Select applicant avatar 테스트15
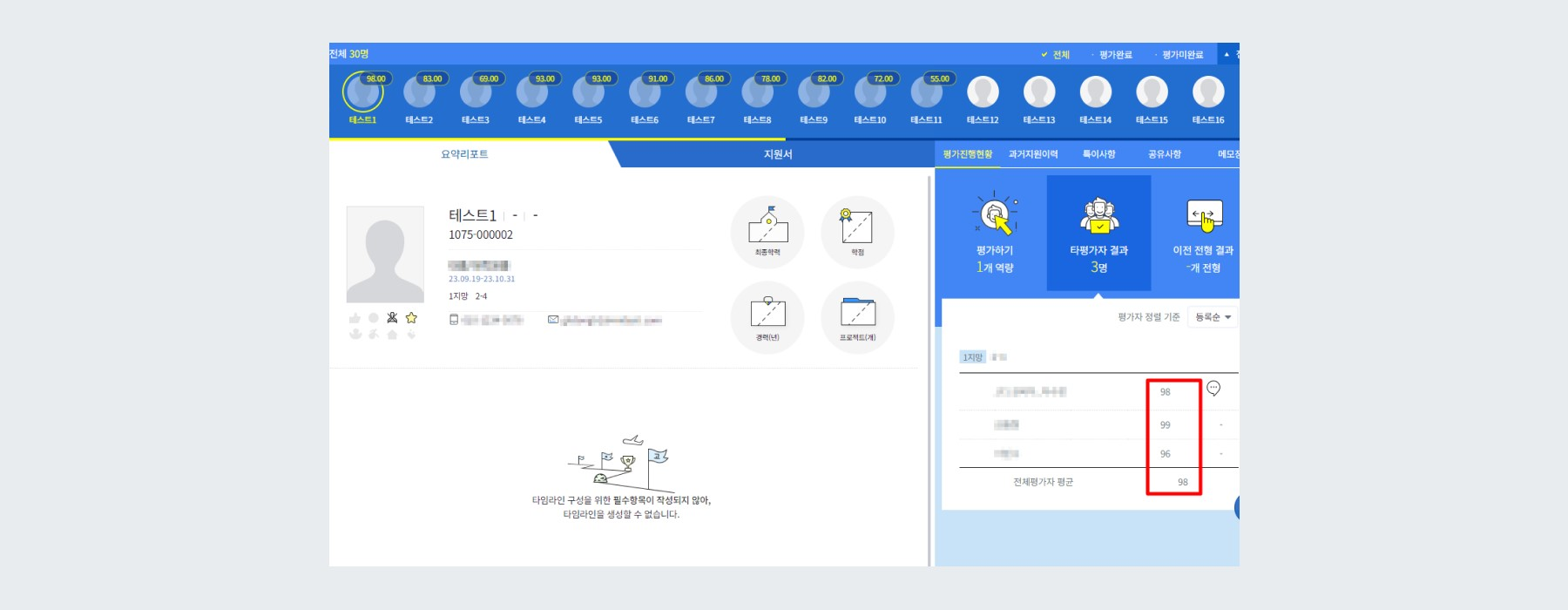The width and height of the screenshot is (1568, 610). (x=1152, y=91)
